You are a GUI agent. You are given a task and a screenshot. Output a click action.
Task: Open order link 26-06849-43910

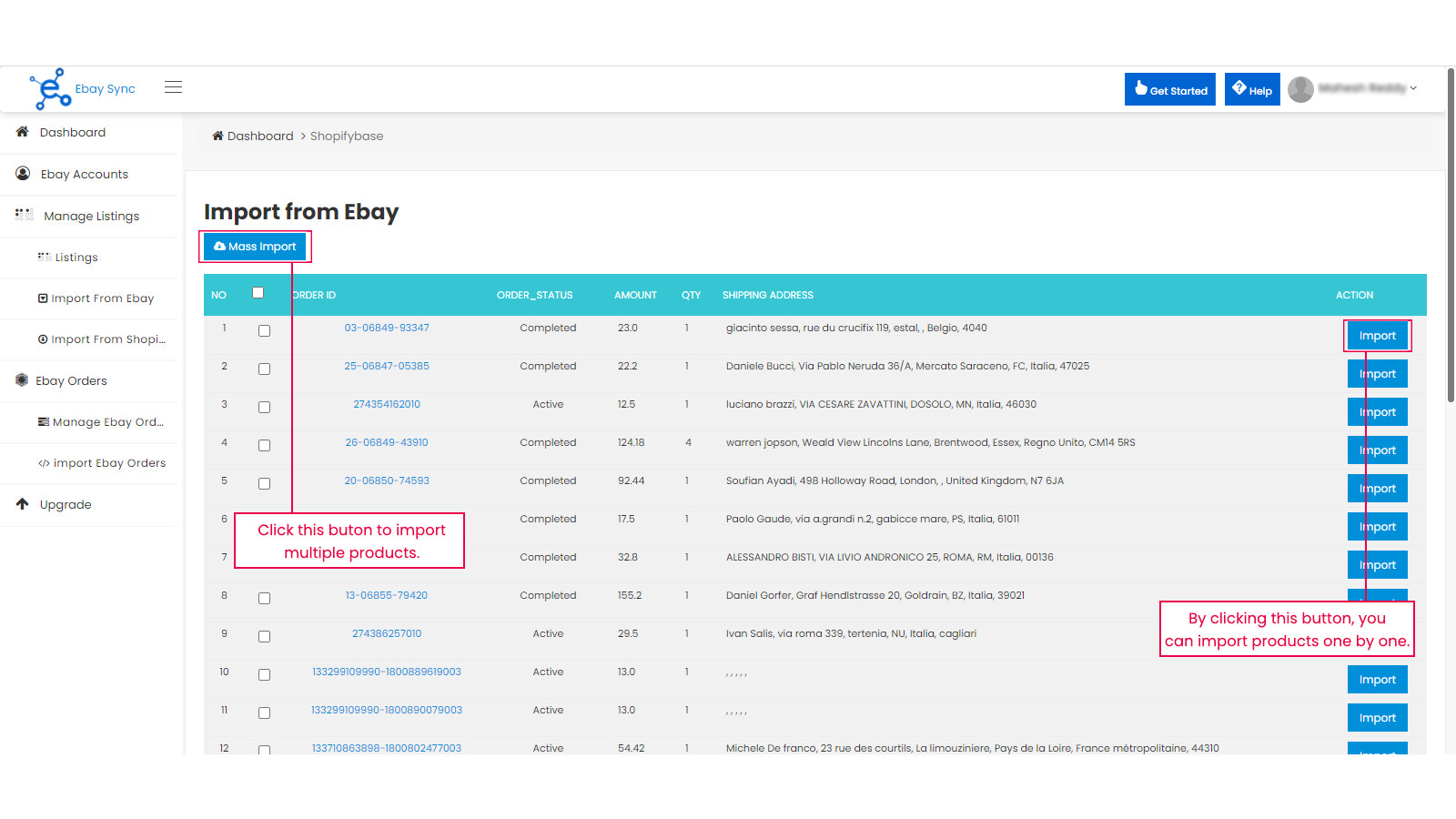pyautogui.click(x=387, y=442)
